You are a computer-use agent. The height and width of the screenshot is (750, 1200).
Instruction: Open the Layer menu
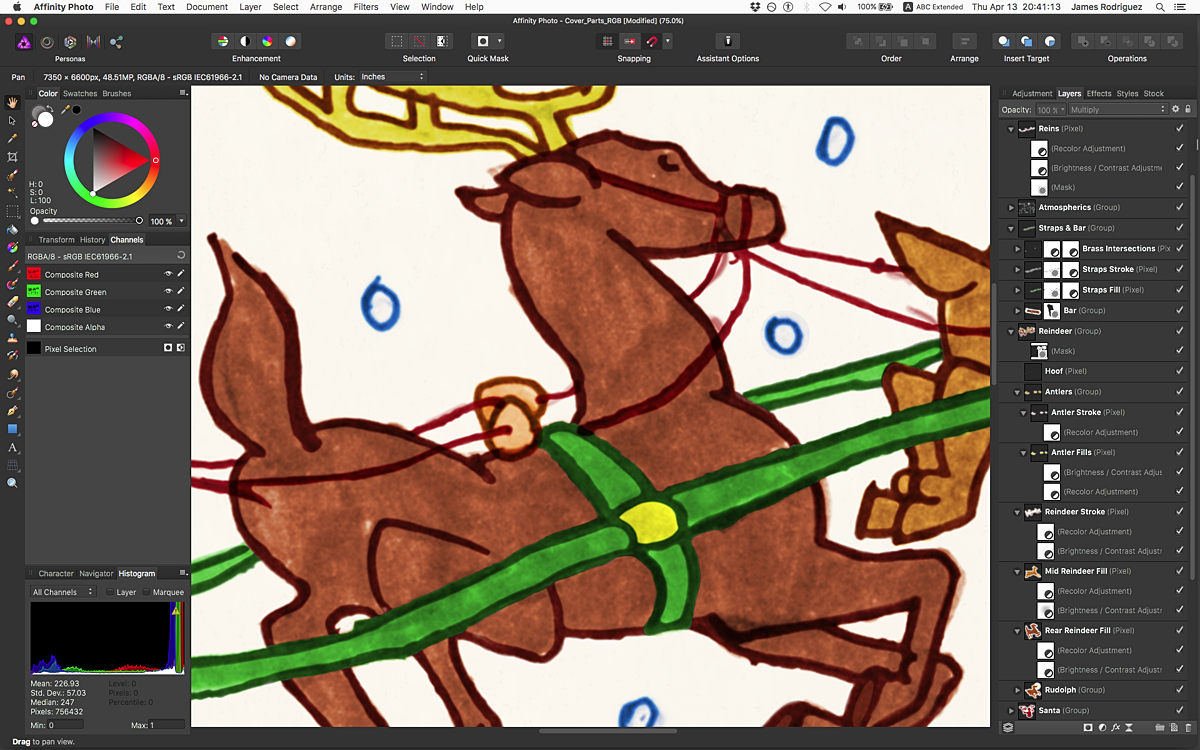tap(250, 7)
